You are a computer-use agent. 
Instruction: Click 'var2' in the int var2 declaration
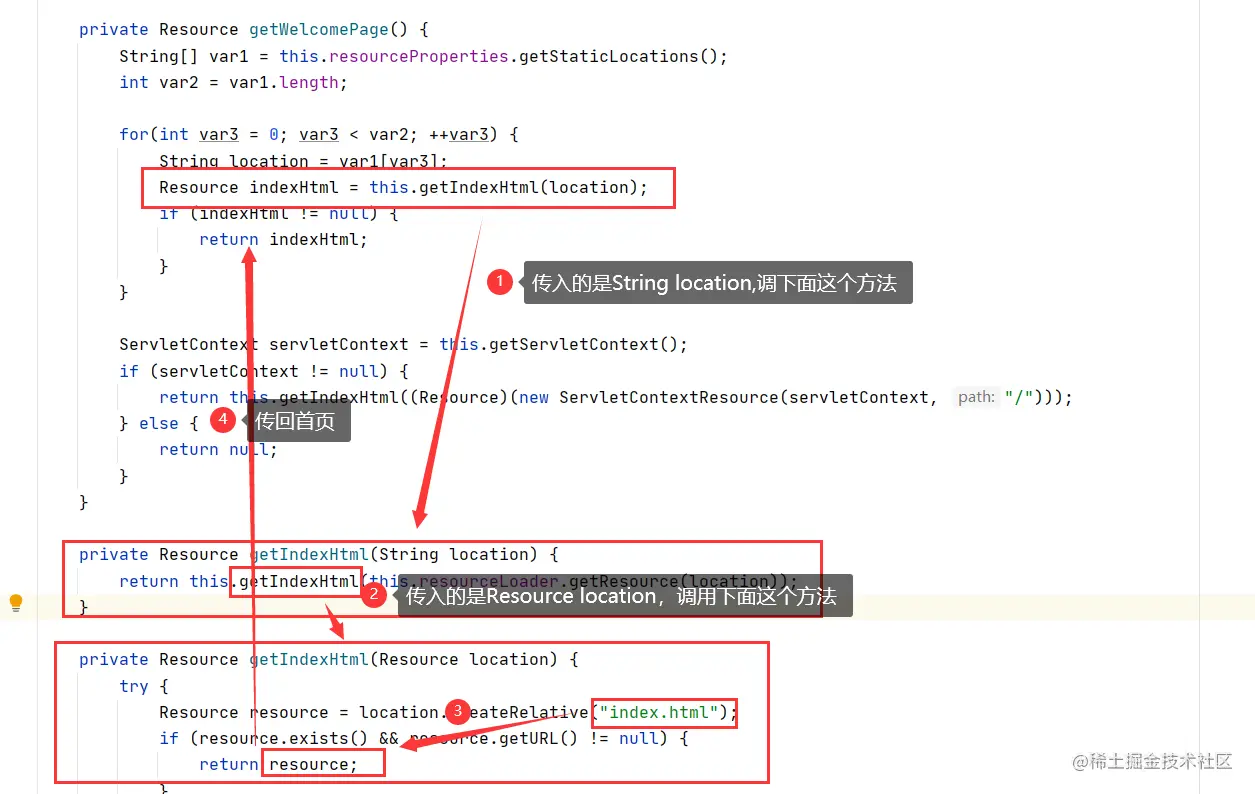pyautogui.click(x=179, y=82)
